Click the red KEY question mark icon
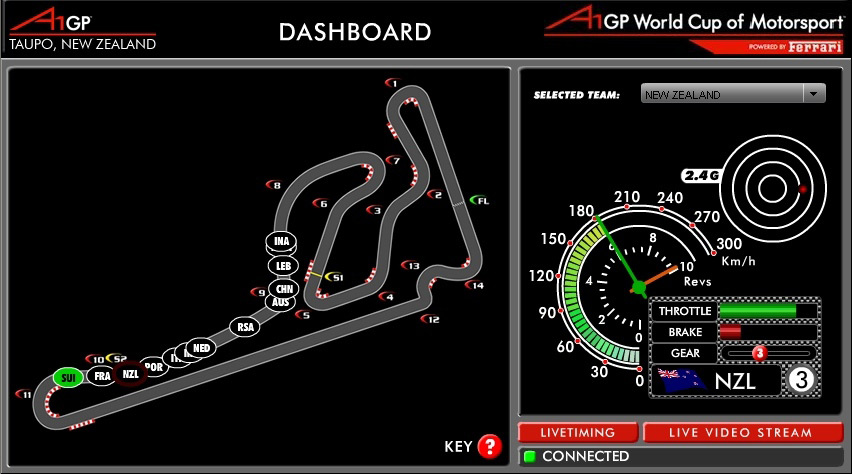Image resolution: width=852 pixels, height=474 pixels. pos(489,446)
